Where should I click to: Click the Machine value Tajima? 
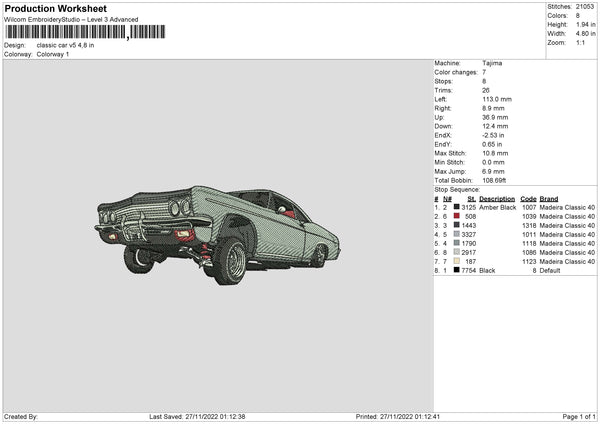[x=492, y=62]
